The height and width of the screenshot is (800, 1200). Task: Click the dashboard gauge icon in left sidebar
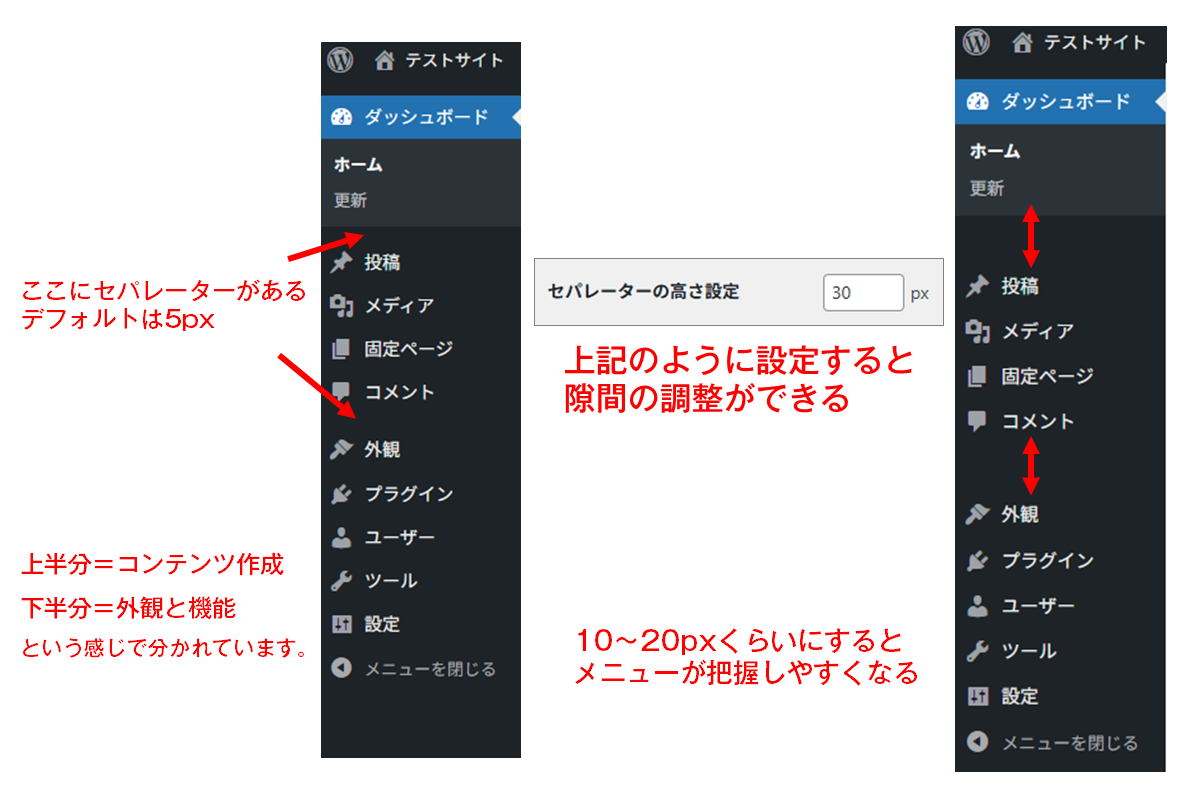342,117
